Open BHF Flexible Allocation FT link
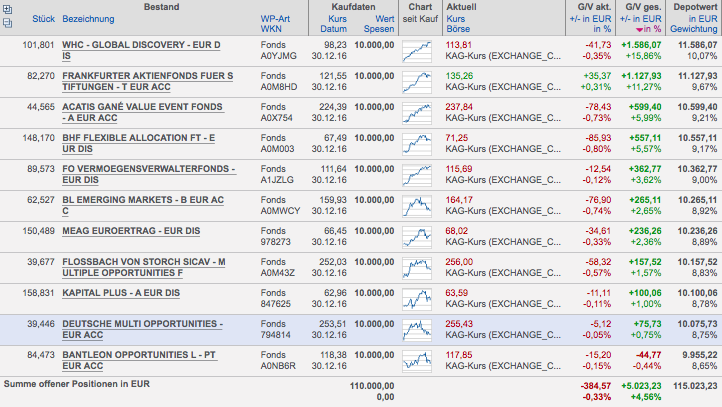The height and width of the screenshot is (407, 722). tap(139, 144)
